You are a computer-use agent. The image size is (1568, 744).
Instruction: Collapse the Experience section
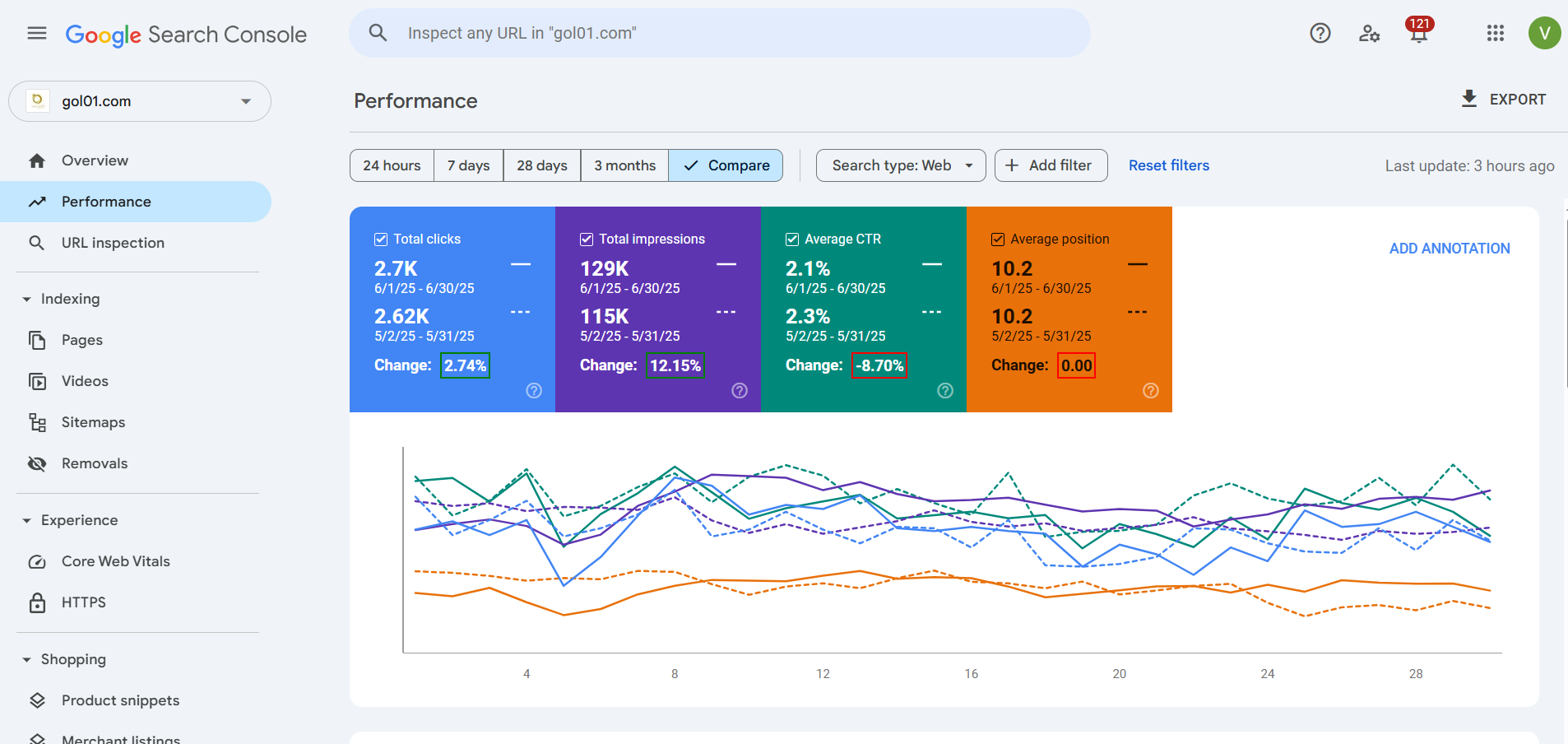tap(26, 520)
